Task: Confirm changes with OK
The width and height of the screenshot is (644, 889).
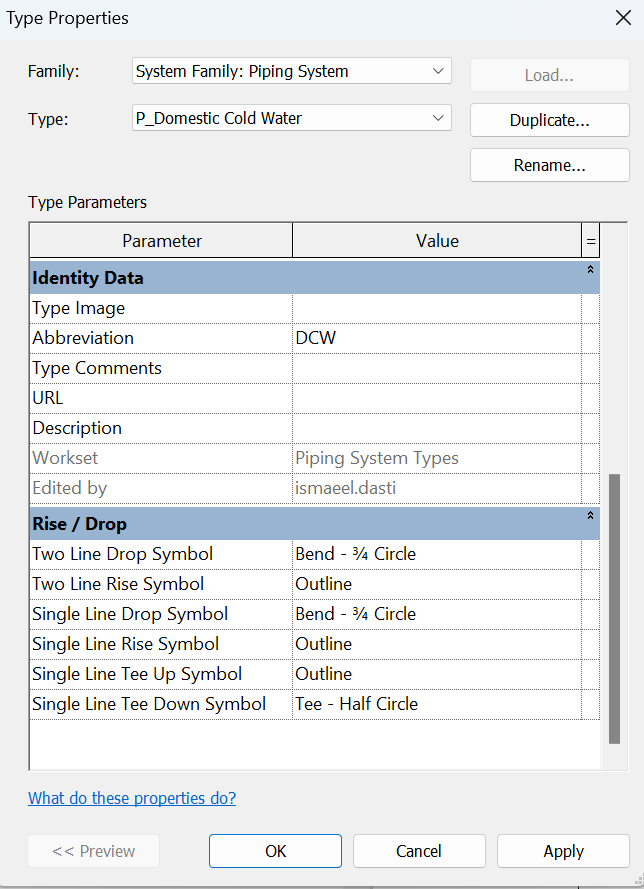Action: tap(275, 851)
